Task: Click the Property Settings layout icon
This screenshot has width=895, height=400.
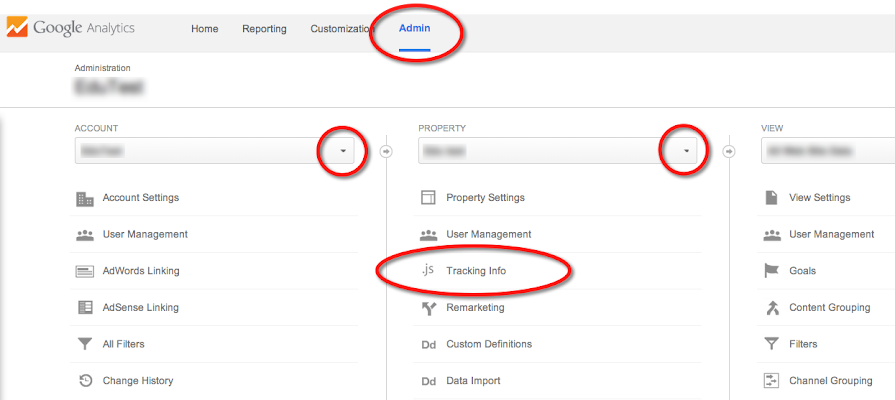Action: [x=428, y=198]
